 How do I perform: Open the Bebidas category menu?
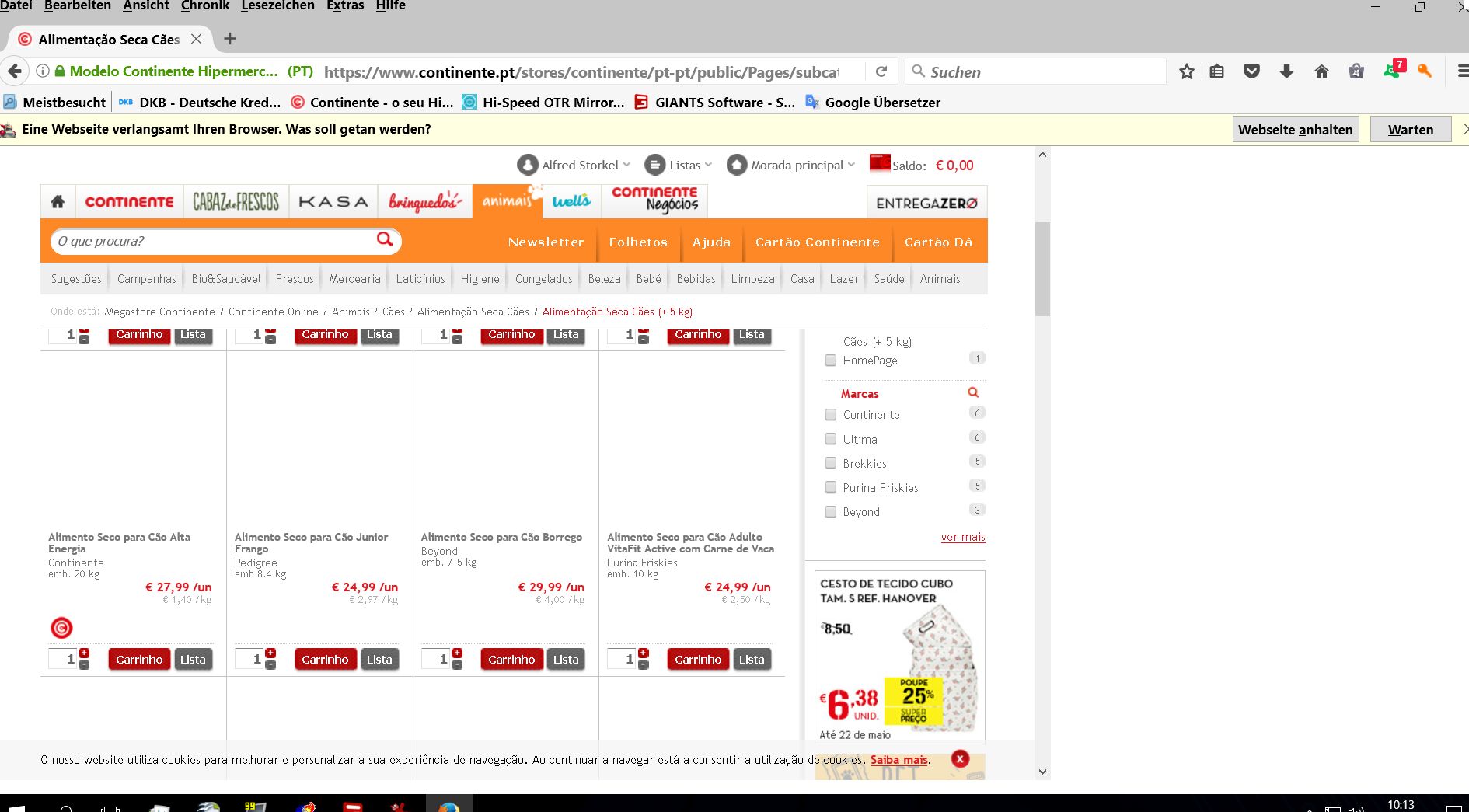tap(696, 279)
